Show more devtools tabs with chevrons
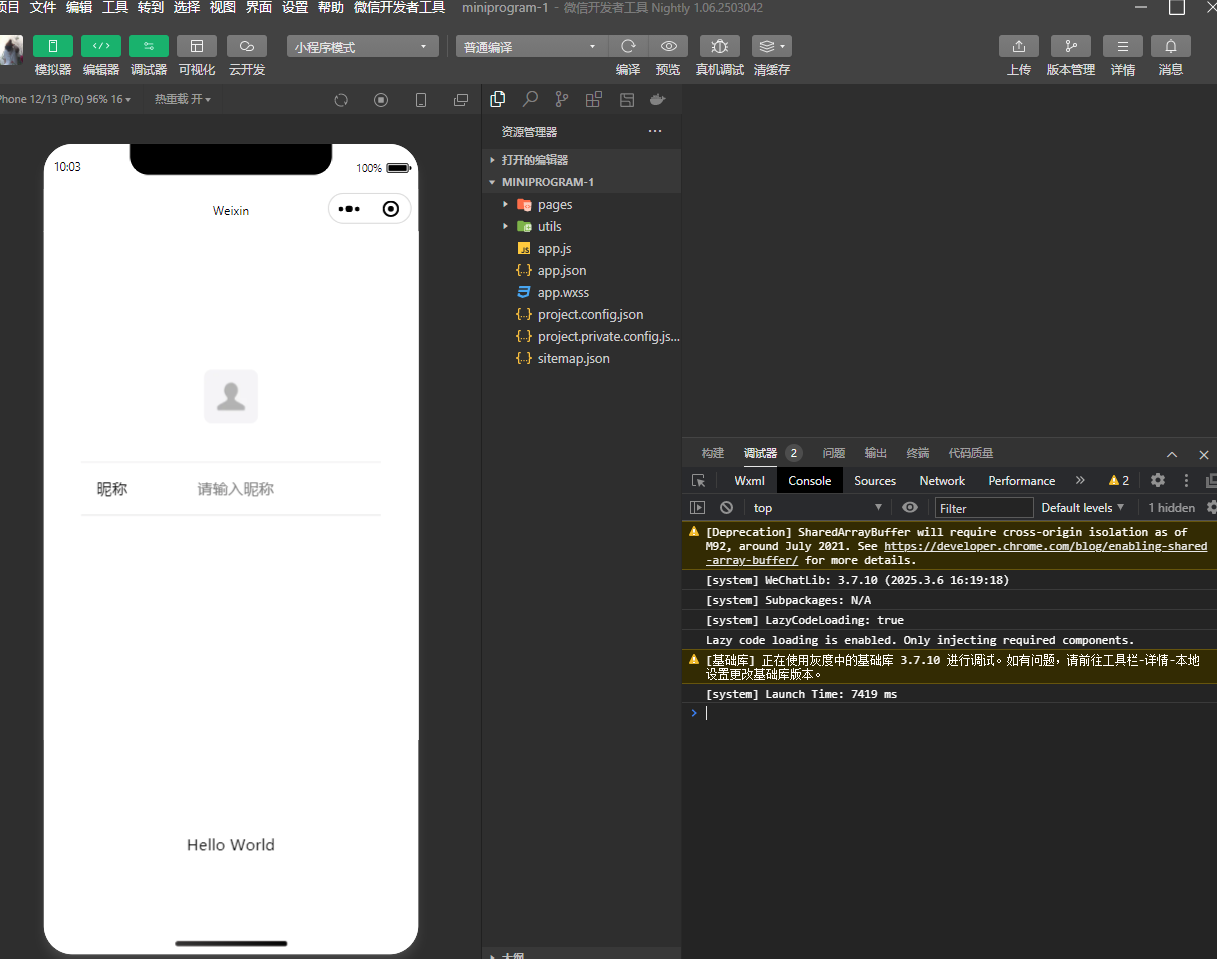 [x=1080, y=480]
